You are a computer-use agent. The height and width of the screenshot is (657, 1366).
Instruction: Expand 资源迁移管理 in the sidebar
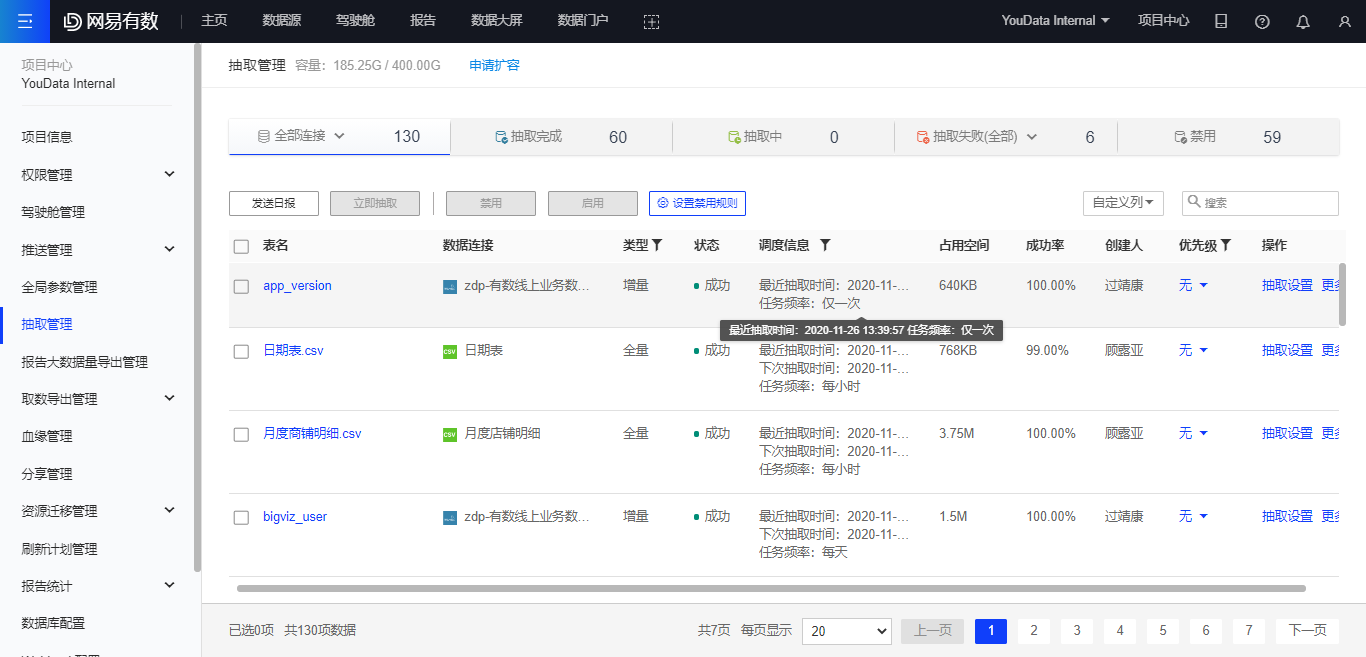point(169,510)
